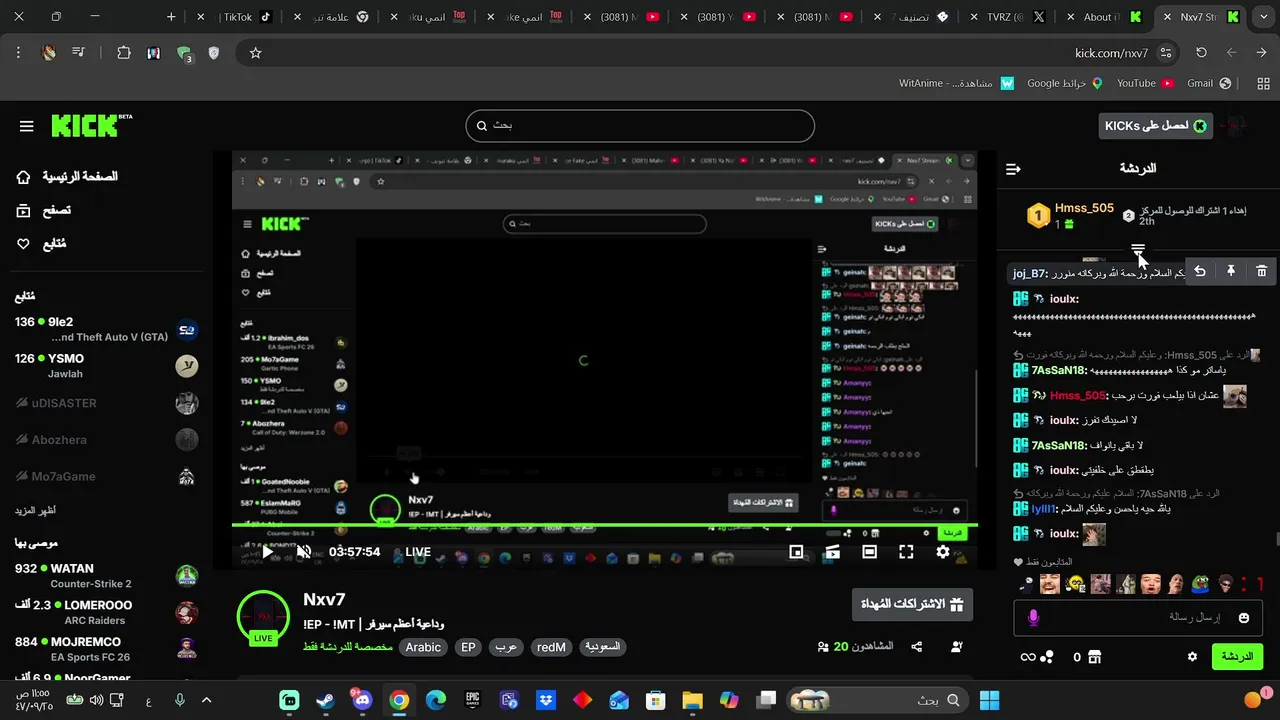This screenshot has width=1280, height=720.
Task: Toggle fullscreen in player
Action: 906,552
